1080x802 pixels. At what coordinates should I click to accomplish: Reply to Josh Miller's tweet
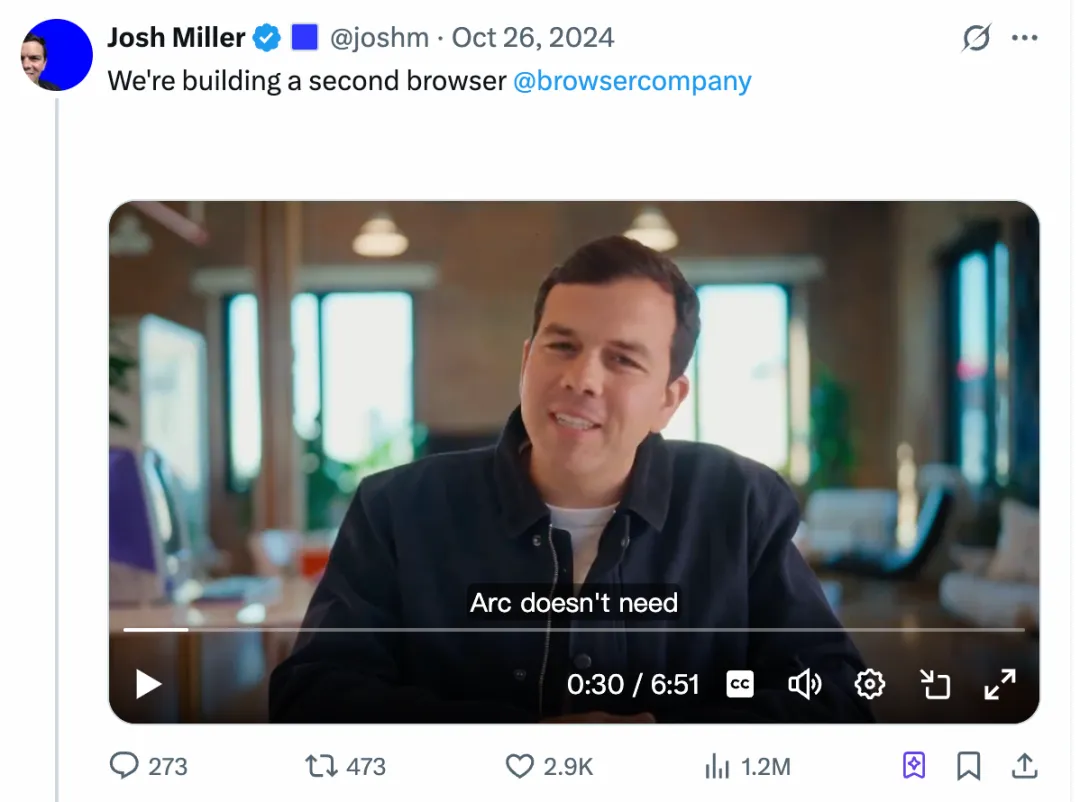(x=124, y=766)
